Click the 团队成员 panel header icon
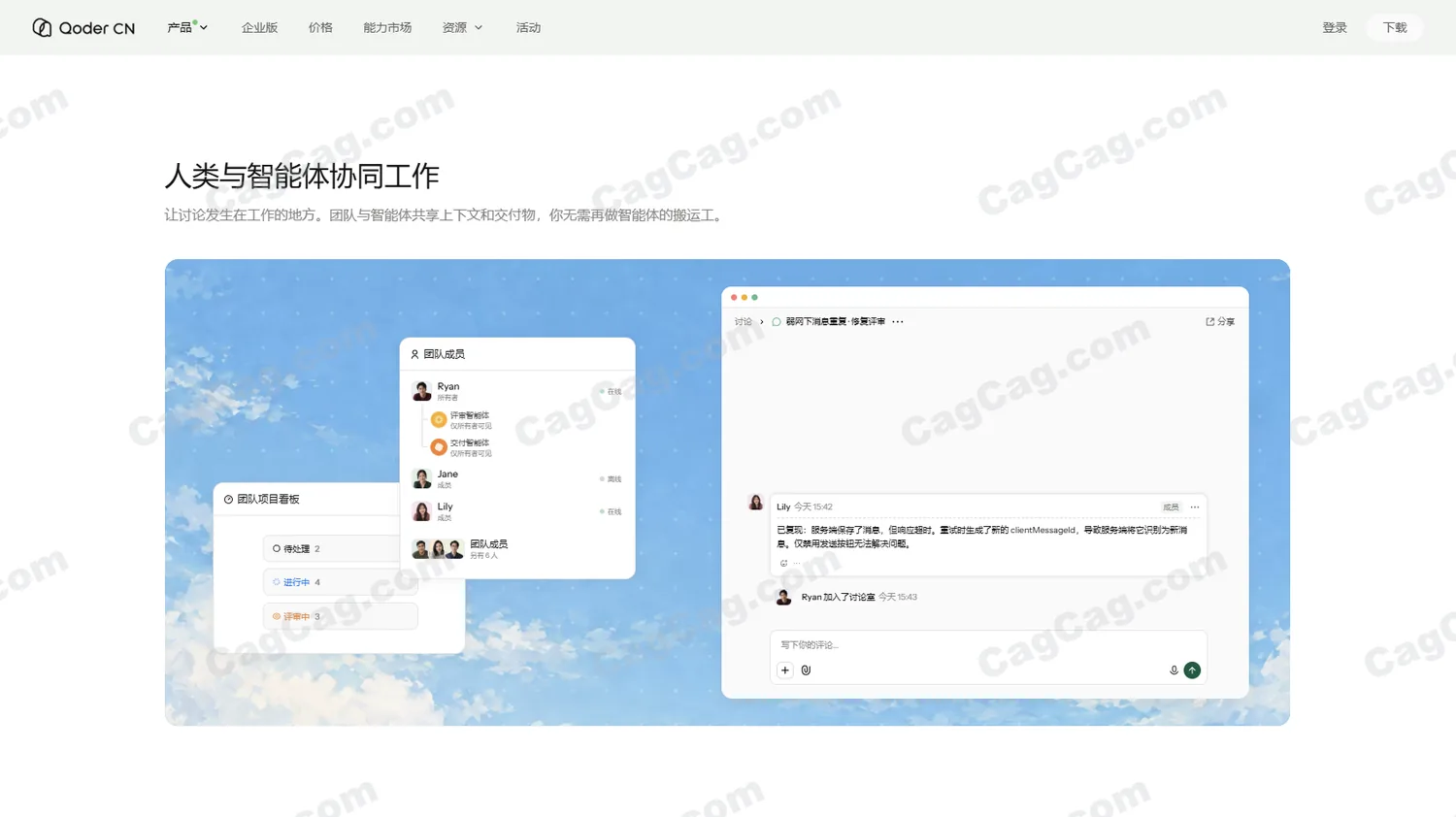 coord(414,354)
